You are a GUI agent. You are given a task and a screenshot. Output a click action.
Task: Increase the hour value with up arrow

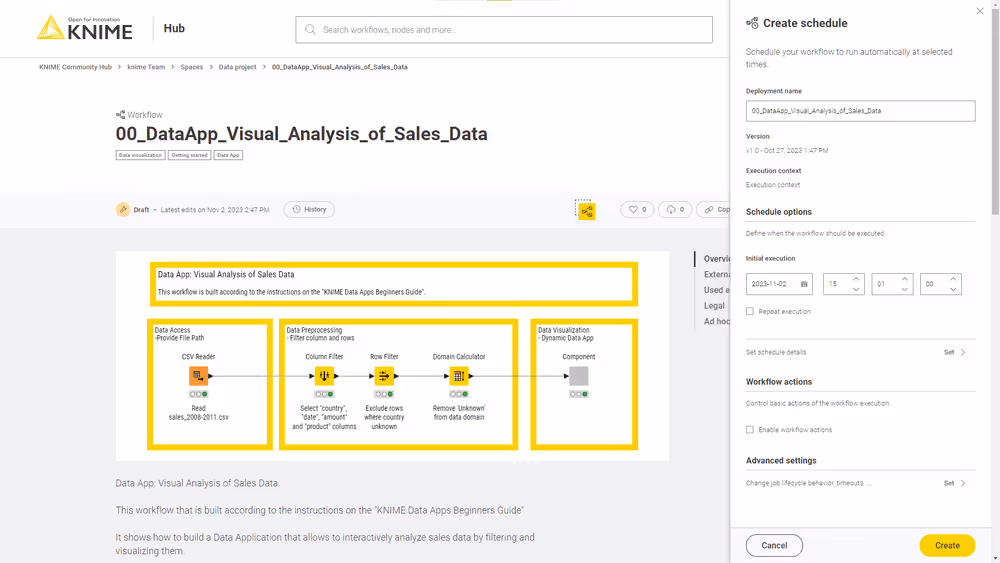pos(856,279)
